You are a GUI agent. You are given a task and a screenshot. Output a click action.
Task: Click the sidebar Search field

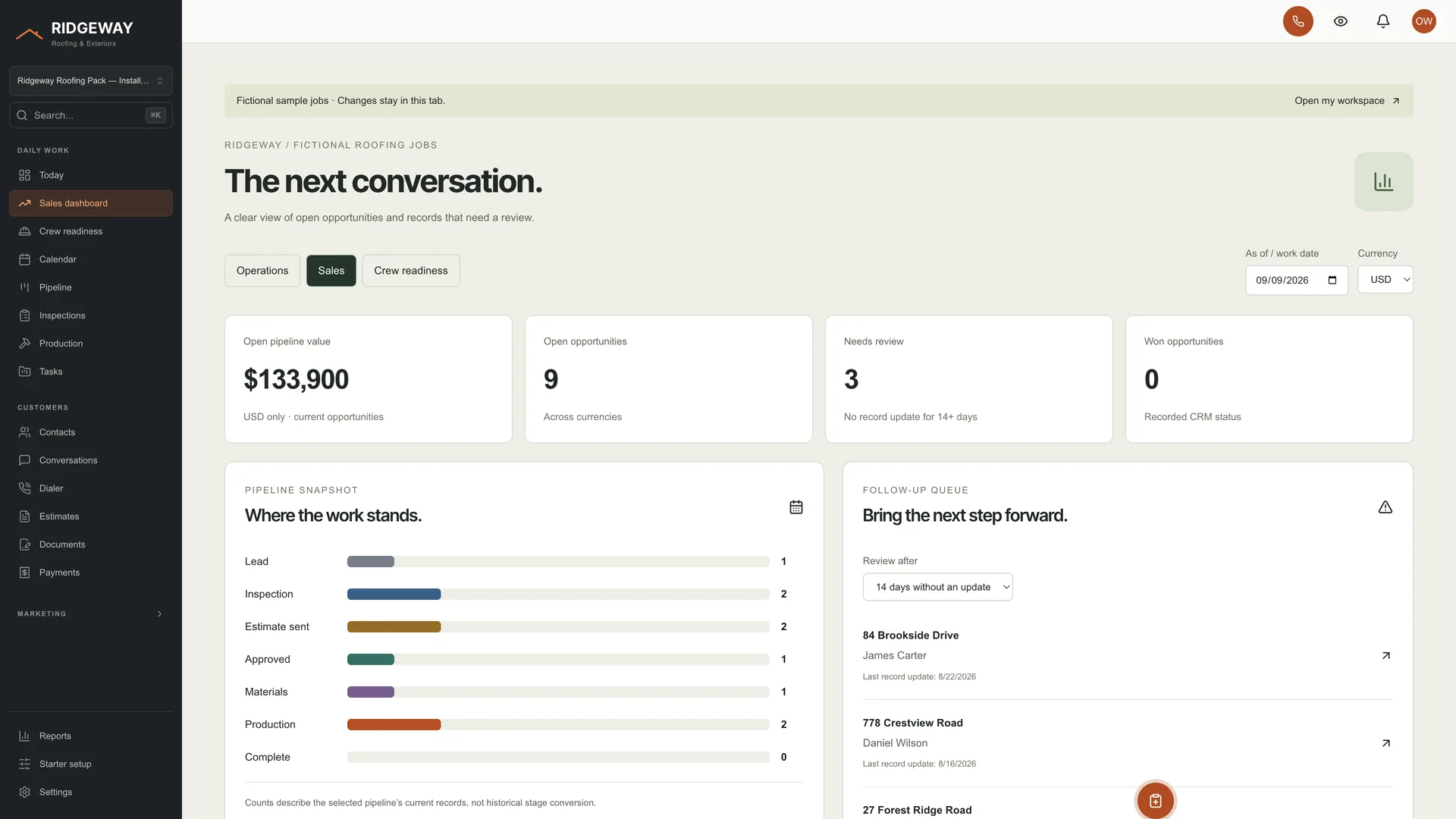(x=91, y=115)
